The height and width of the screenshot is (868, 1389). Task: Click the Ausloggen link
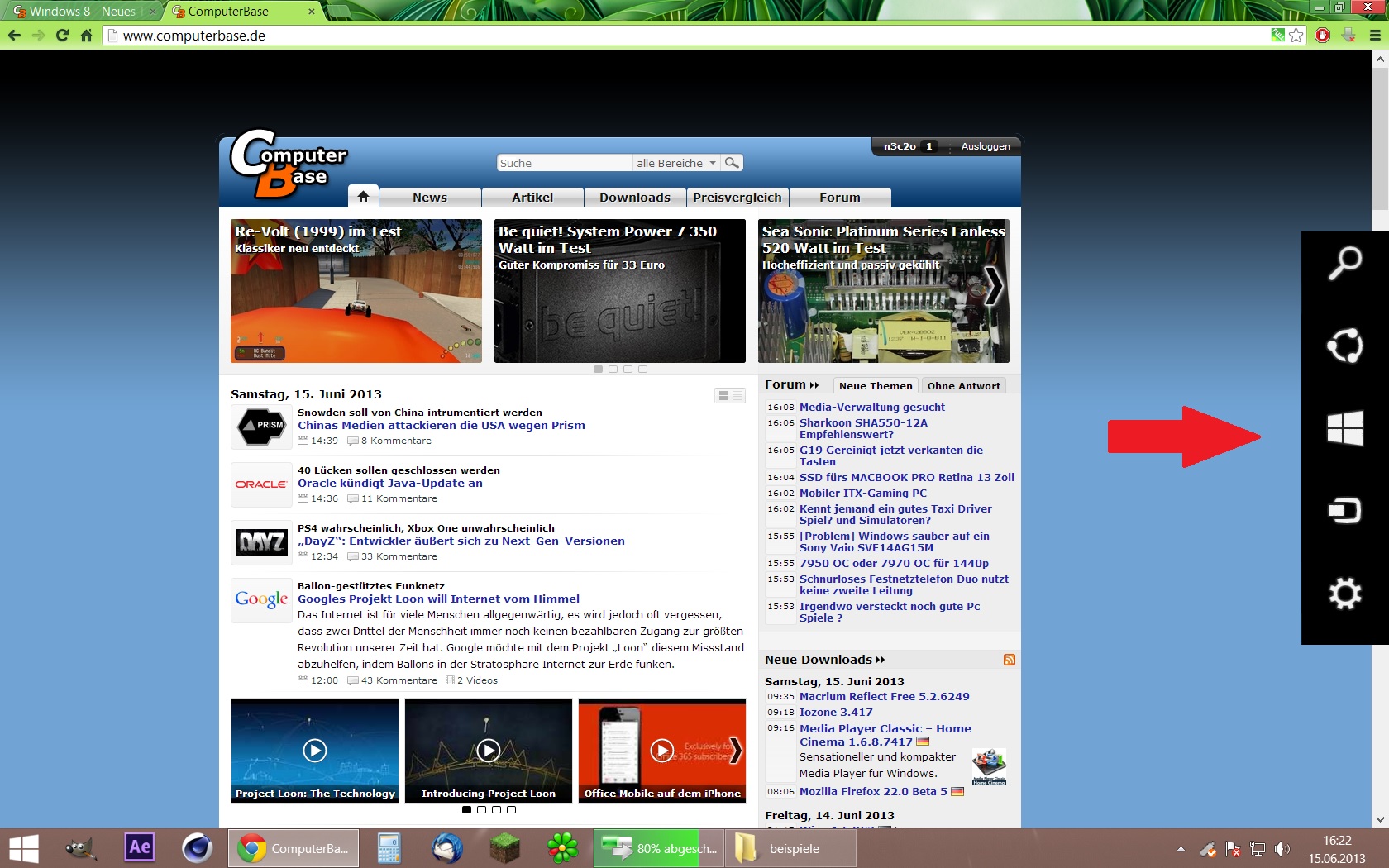(x=986, y=146)
